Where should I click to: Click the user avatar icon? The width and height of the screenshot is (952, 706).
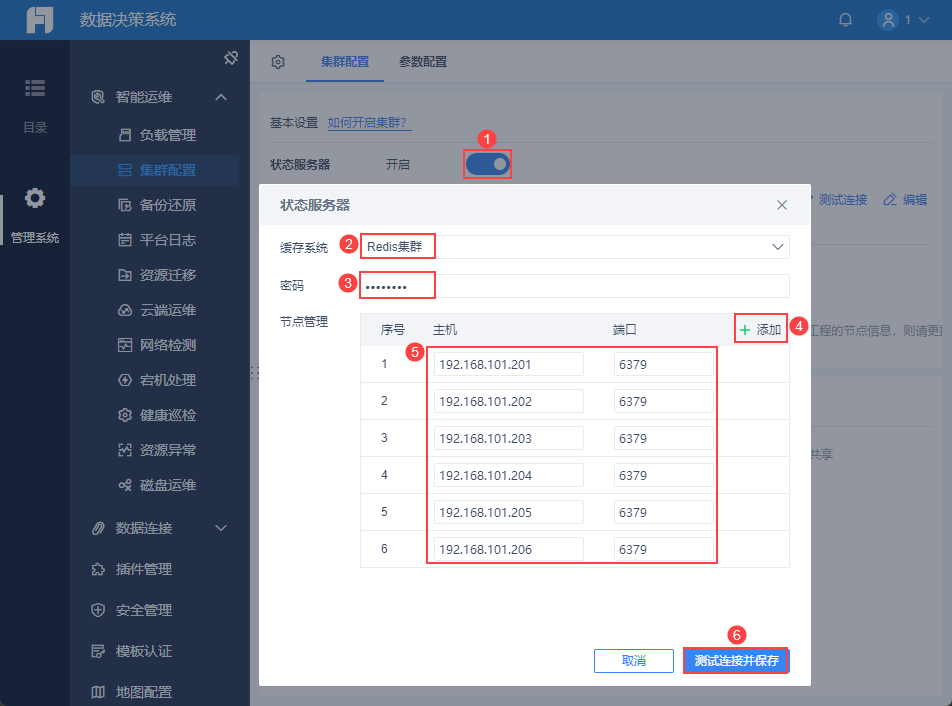pos(888,20)
